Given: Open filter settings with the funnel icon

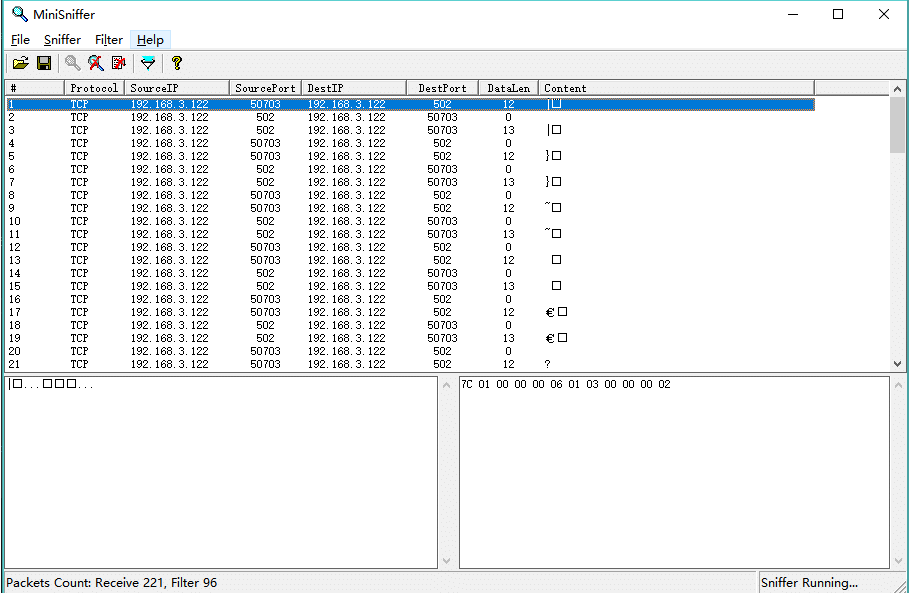Looking at the screenshot, I should click(x=148, y=63).
